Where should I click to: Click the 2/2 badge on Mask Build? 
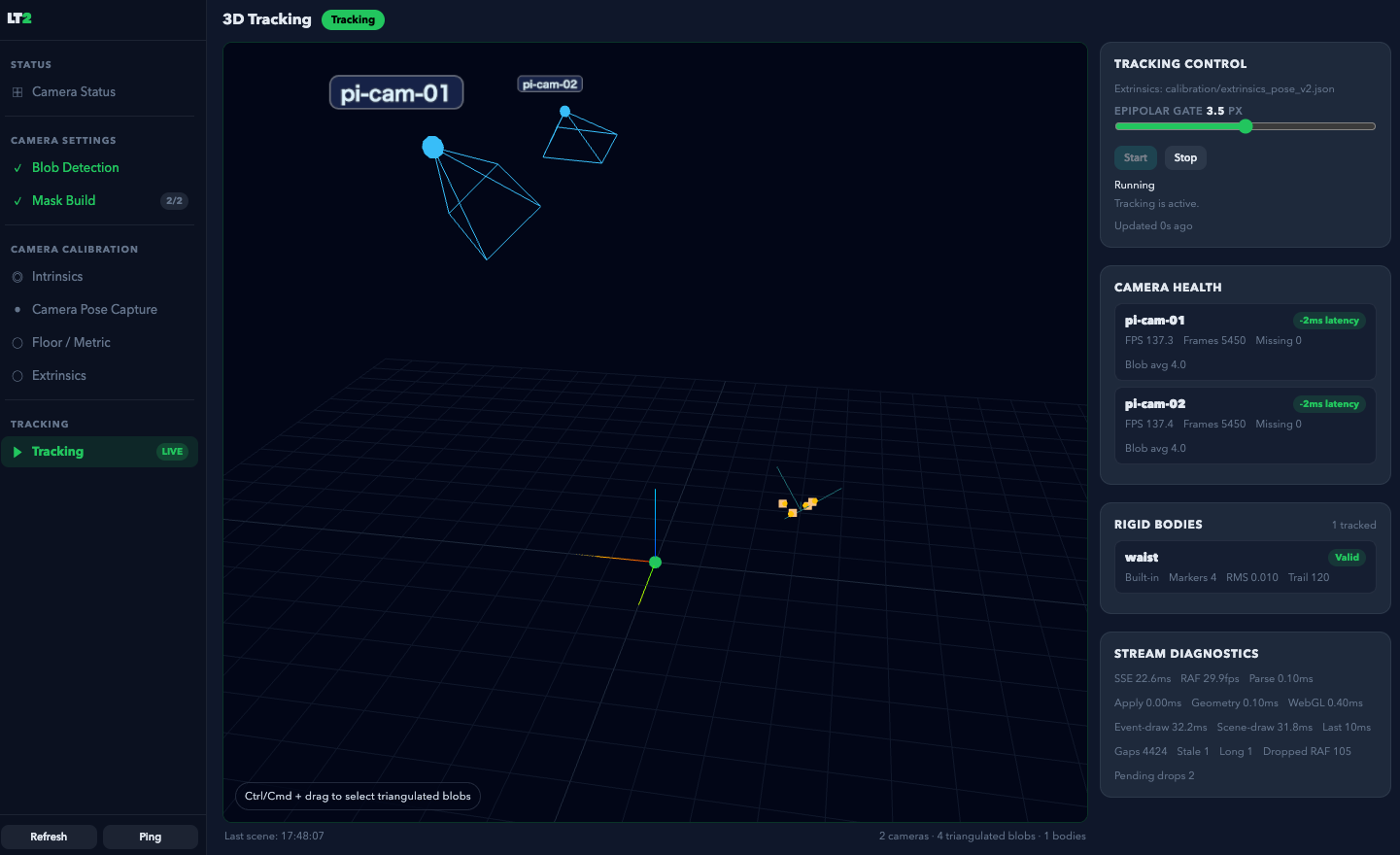(x=174, y=201)
